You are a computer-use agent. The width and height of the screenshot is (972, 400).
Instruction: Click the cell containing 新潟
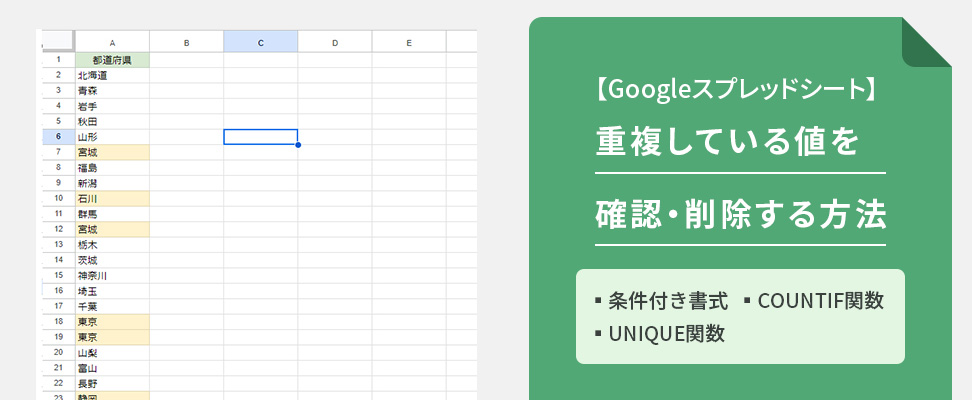coord(112,184)
